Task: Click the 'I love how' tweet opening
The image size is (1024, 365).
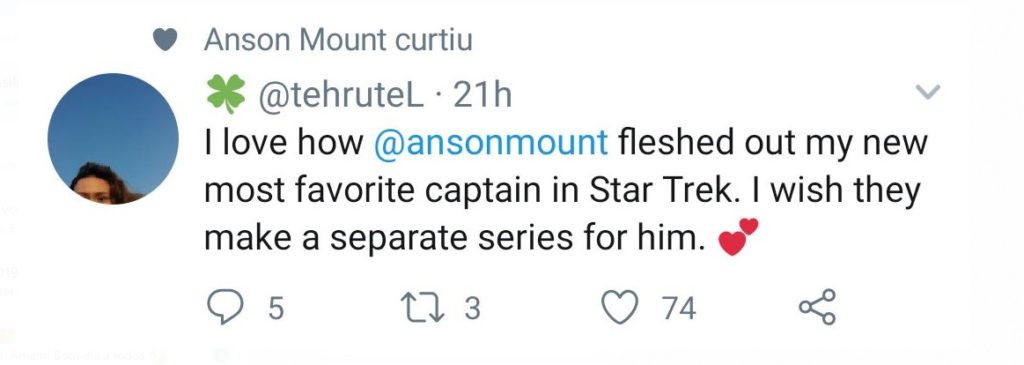Action: click(284, 144)
